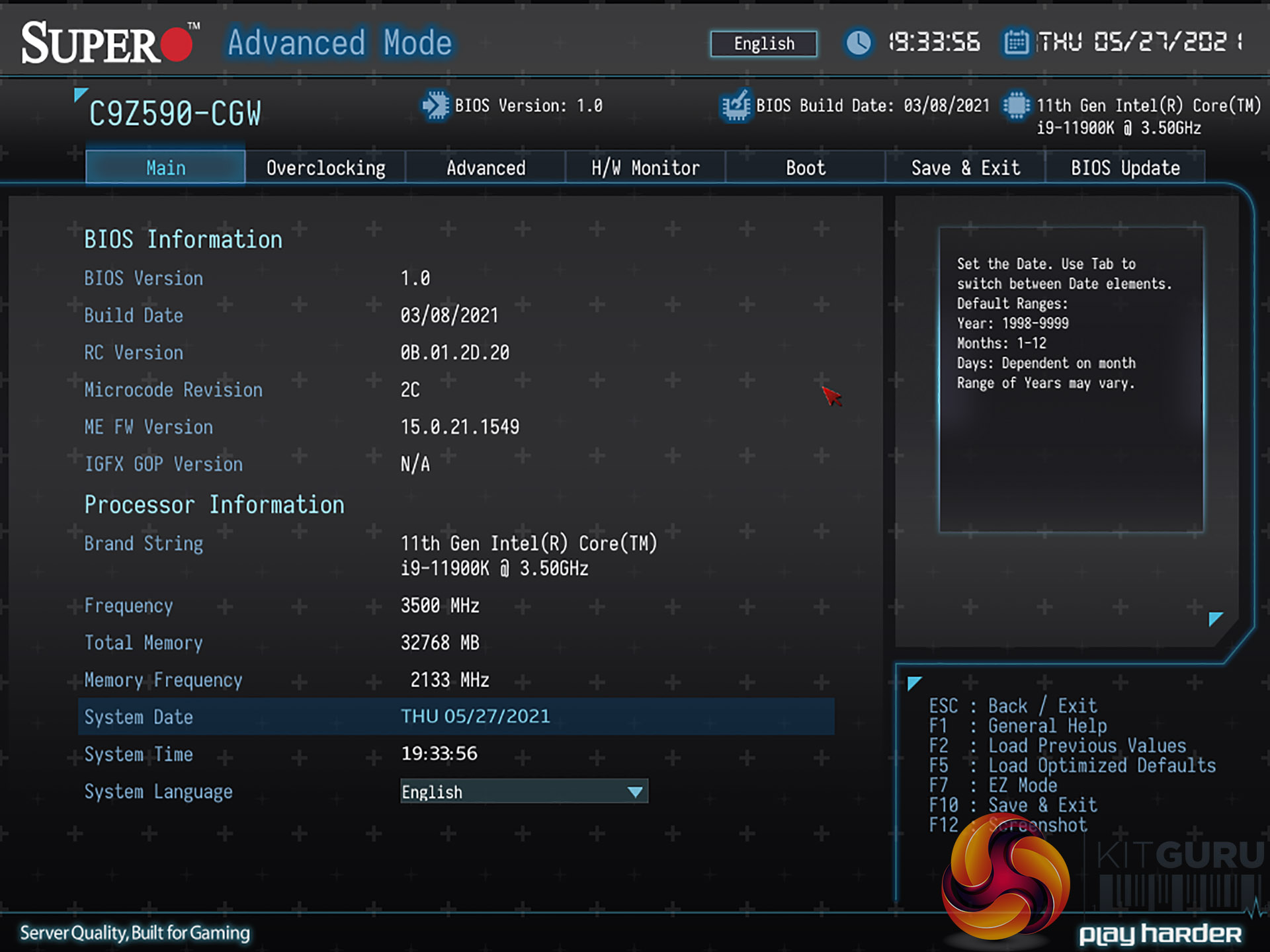Open the English language selector in the header
The image size is (1270, 952).
(763, 44)
